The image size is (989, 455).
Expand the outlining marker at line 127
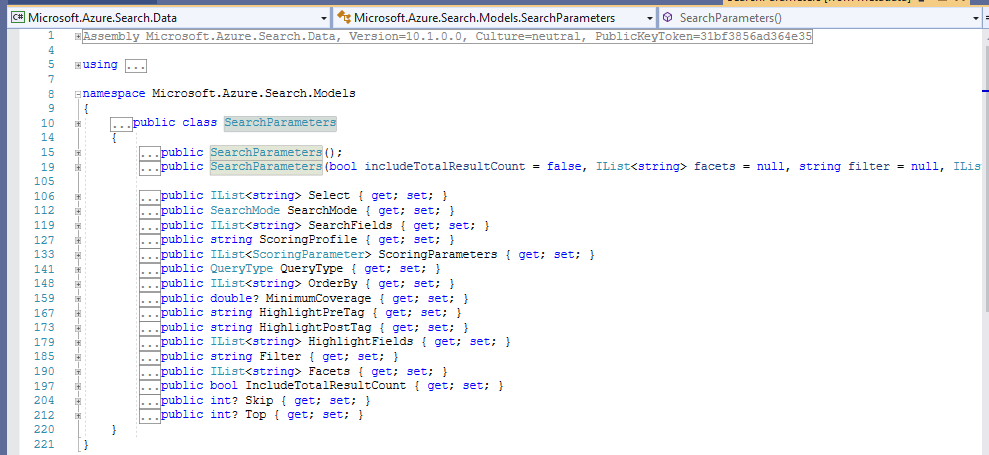pyautogui.click(x=78, y=240)
